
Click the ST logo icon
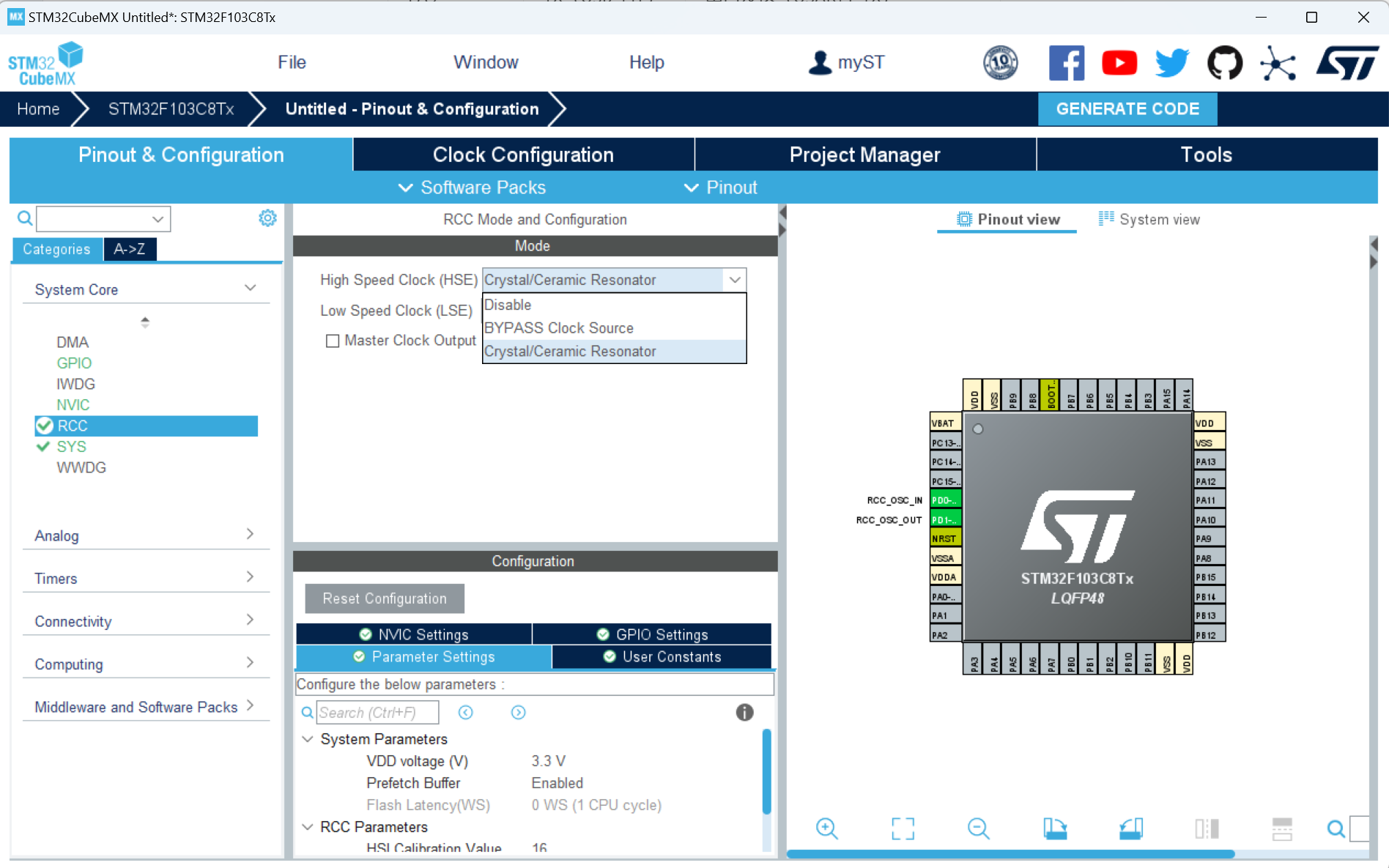click(x=1347, y=63)
